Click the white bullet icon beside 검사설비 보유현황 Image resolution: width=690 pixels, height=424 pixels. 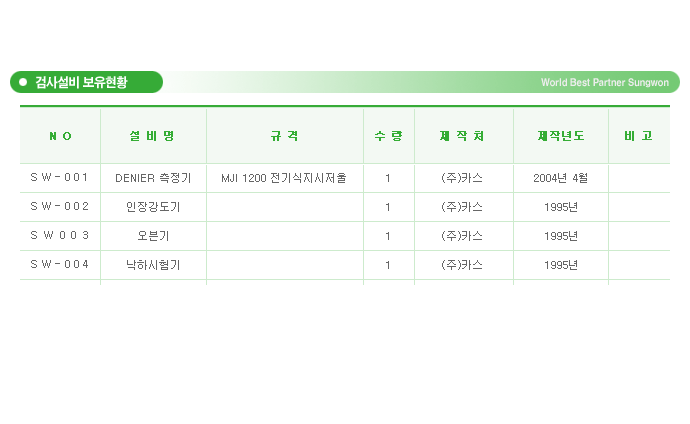23,82
